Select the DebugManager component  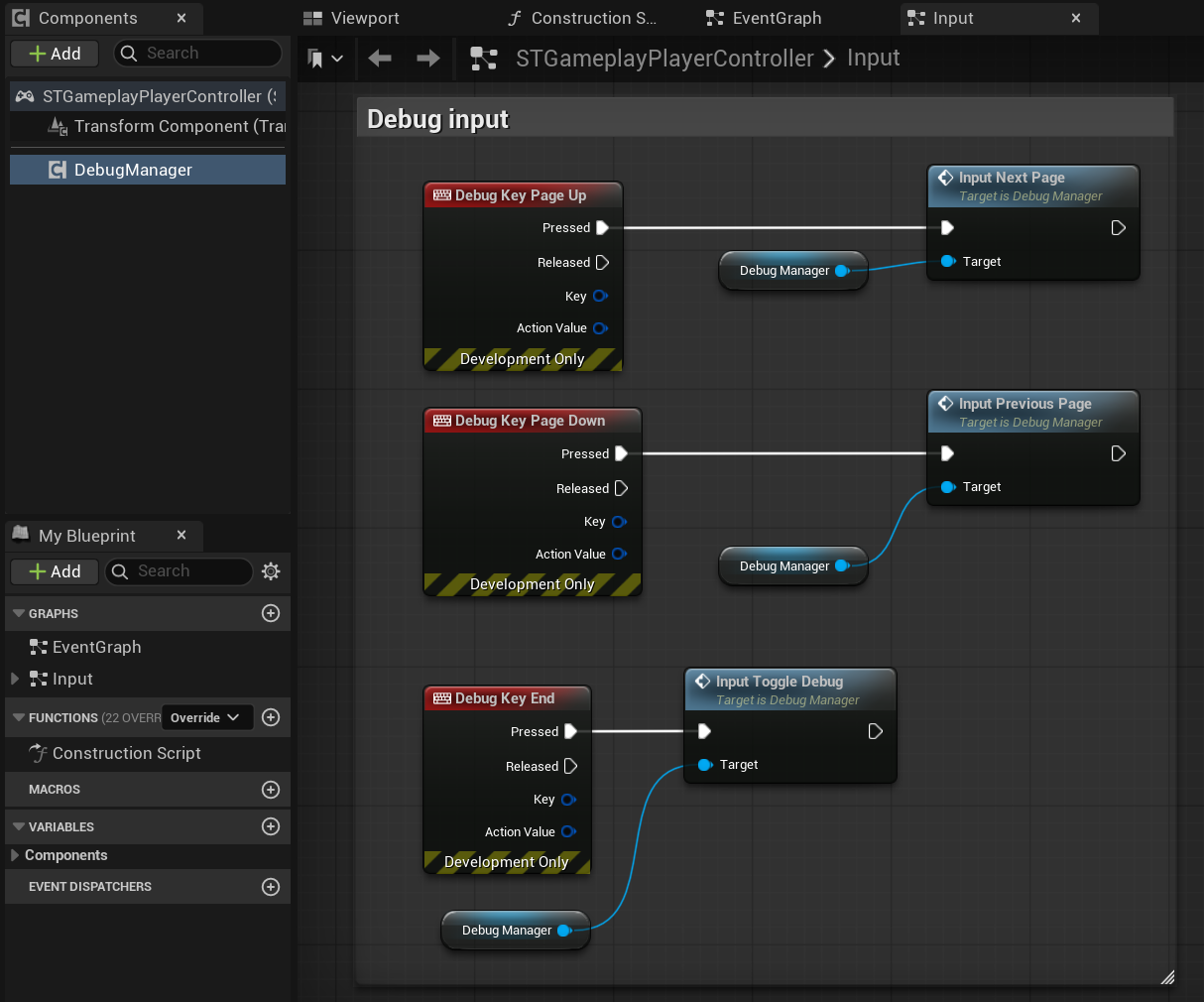(x=133, y=170)
